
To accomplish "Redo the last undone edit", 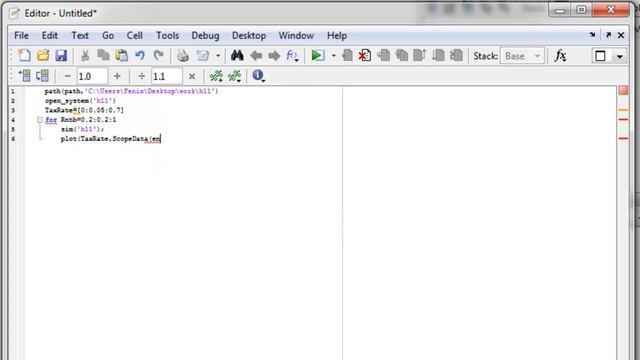I will pyautogui.click(x=158, y=56).
